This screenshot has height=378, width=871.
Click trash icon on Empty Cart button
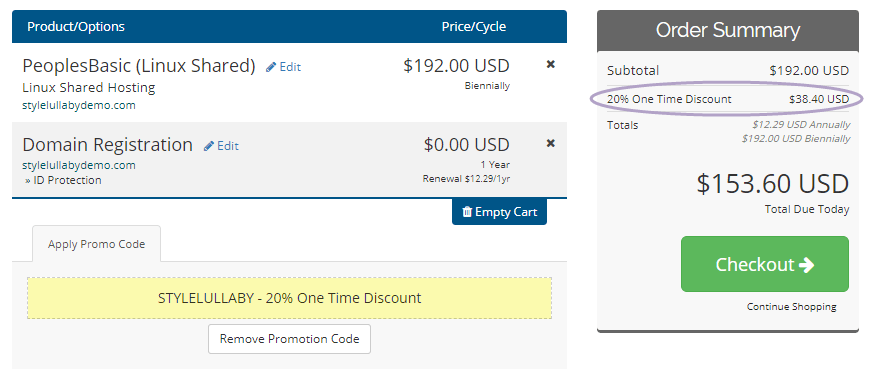click(467, 212)
